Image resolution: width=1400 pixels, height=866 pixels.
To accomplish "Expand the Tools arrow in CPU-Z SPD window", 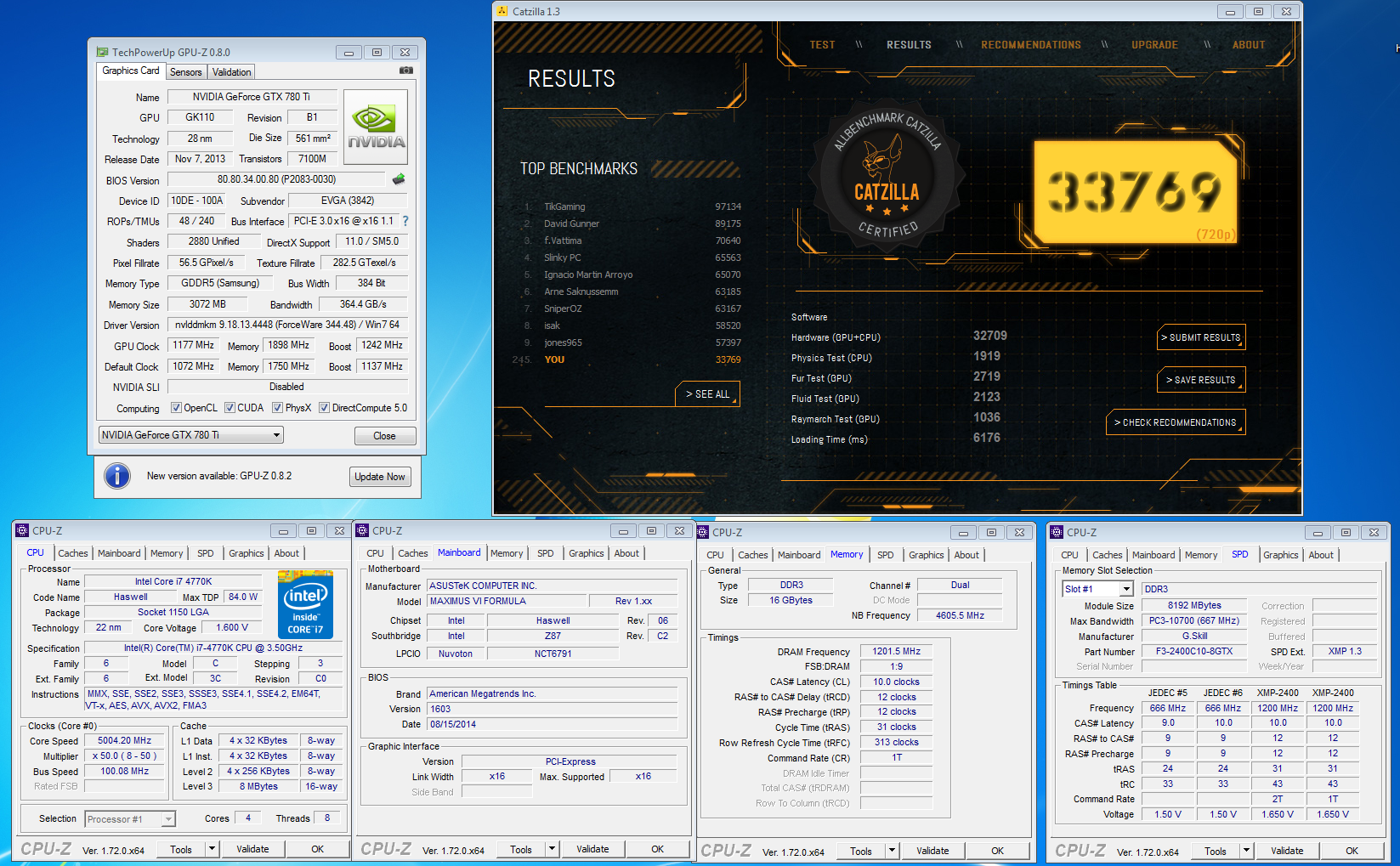I will tap(1246, 851).
